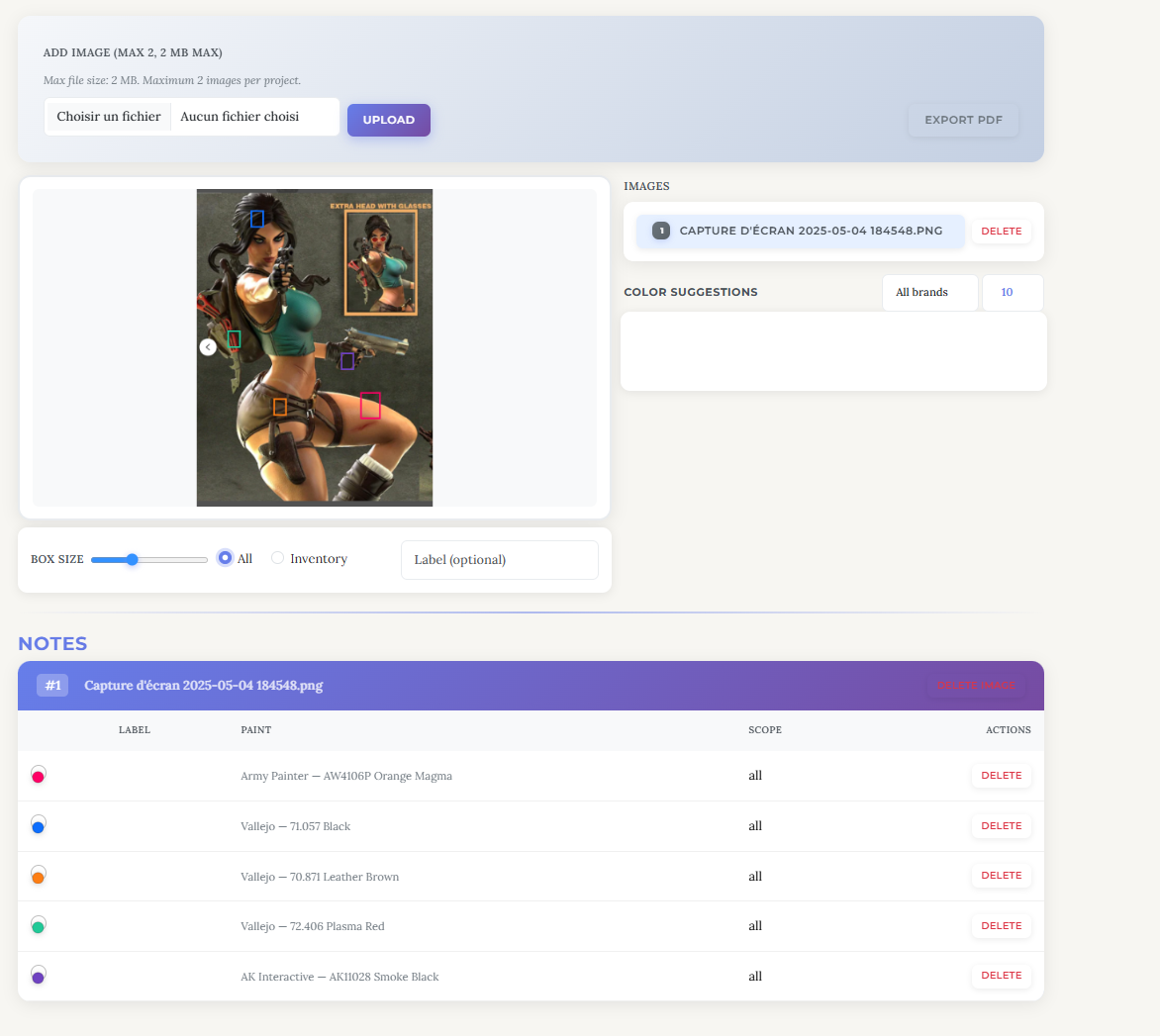
Task: Click the pink dot for Orange Magma
Action: (39, 777)
